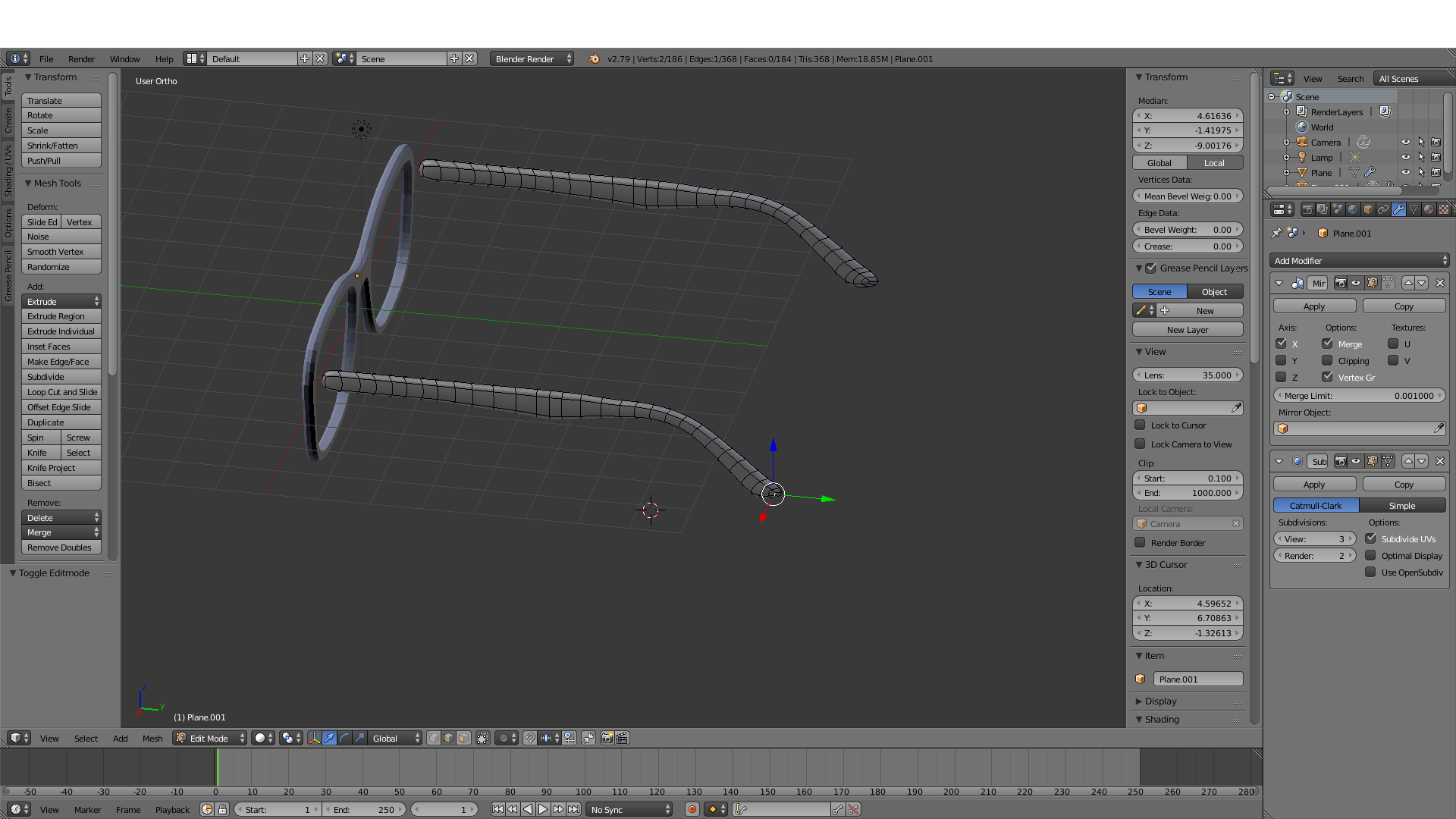Screen dimensions: 1456x819
Task: Click Loop Cut and Slide
Action: pos(61,392)
